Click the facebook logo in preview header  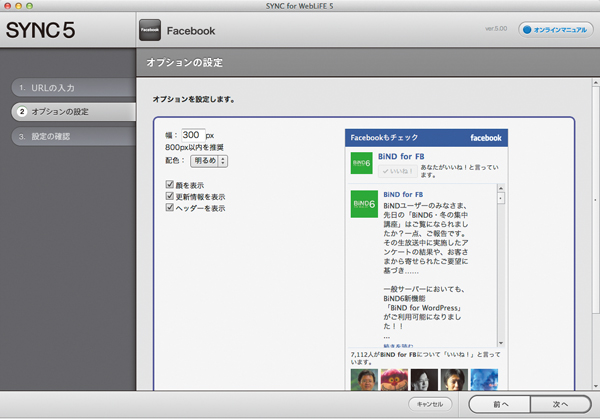[x=486, y=138]
